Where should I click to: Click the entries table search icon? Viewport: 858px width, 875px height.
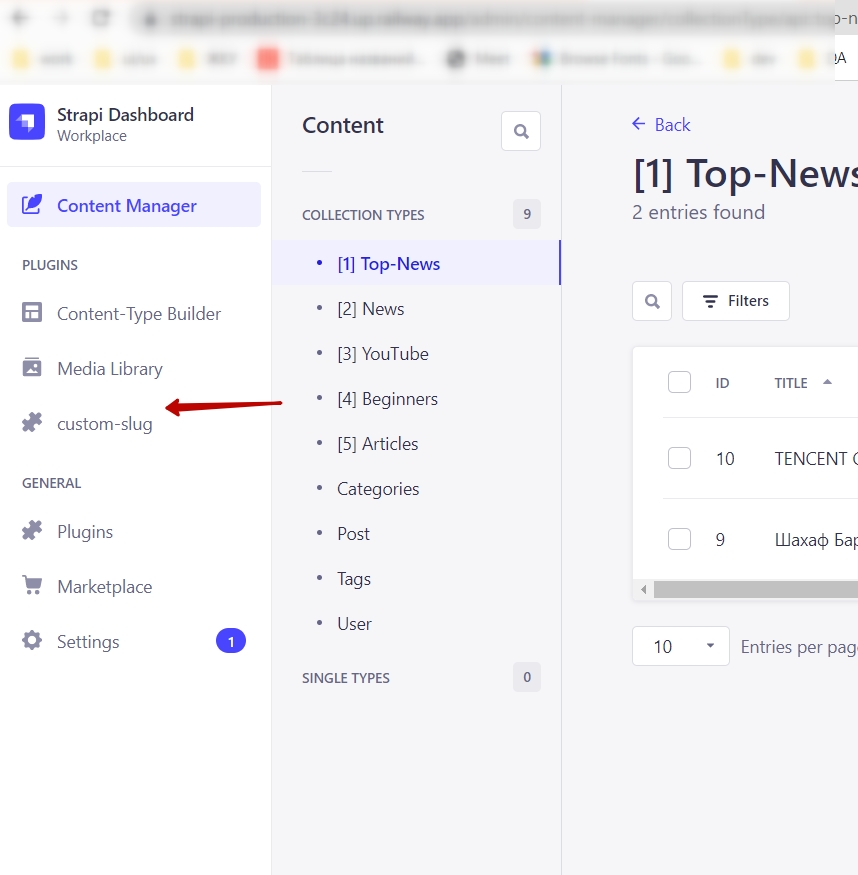pyautogui.click(x=652, y=301)
